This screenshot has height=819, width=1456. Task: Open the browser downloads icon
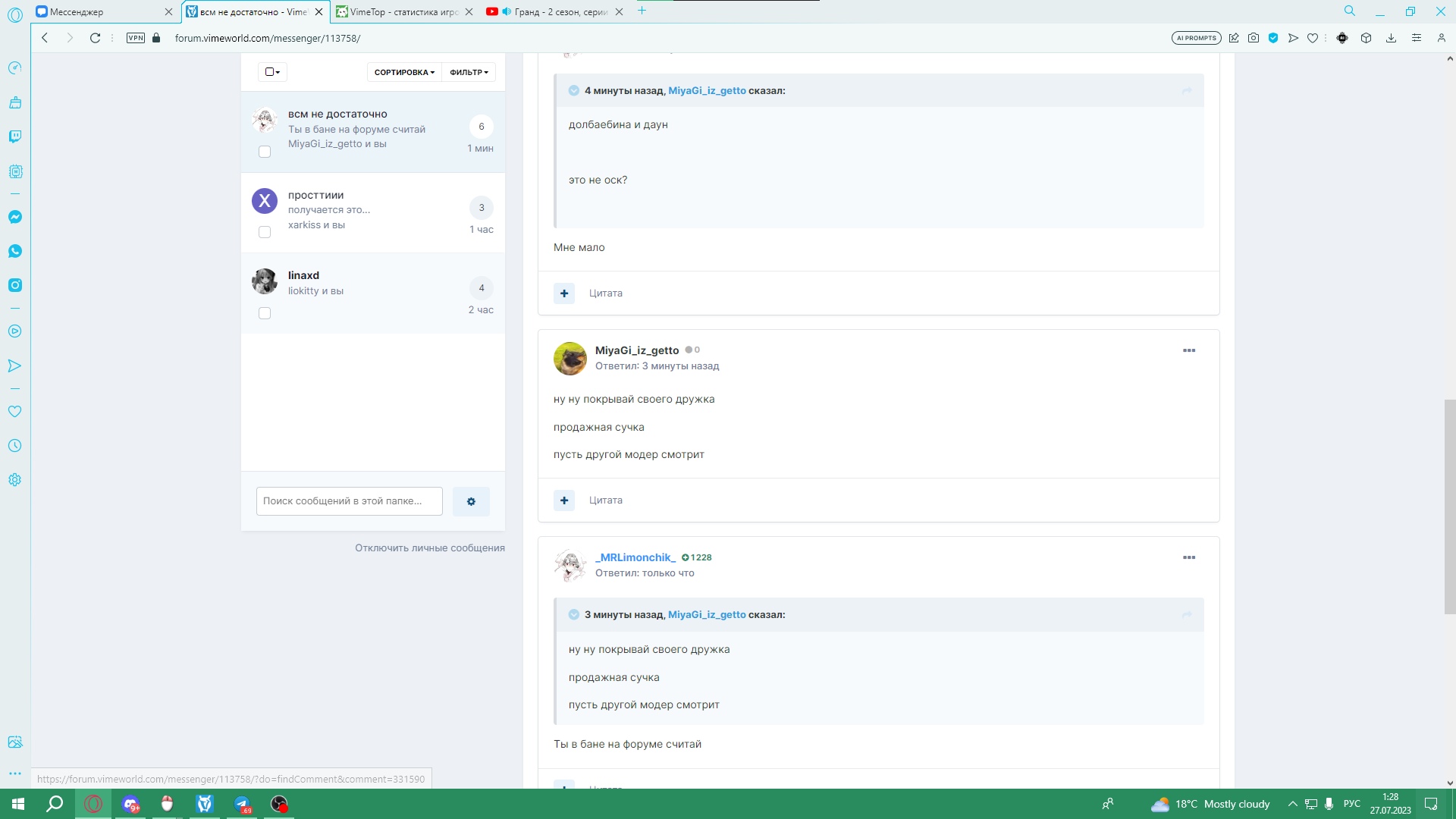point(1391,38)
